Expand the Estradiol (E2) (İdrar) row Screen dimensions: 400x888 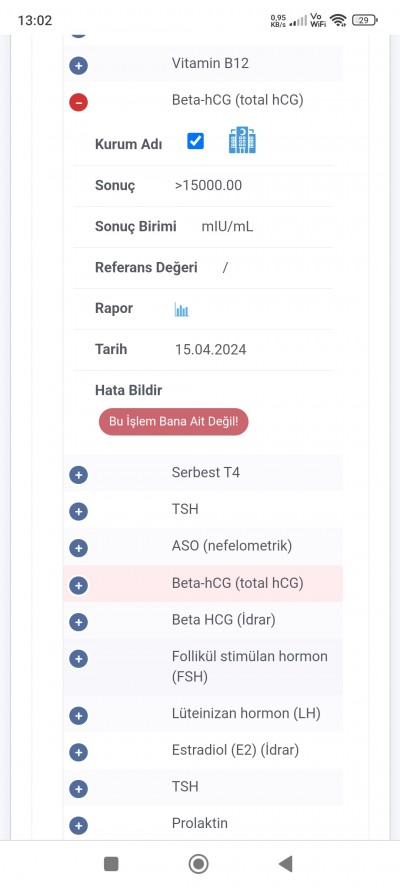pyautogui.click(x=203, y=751)
